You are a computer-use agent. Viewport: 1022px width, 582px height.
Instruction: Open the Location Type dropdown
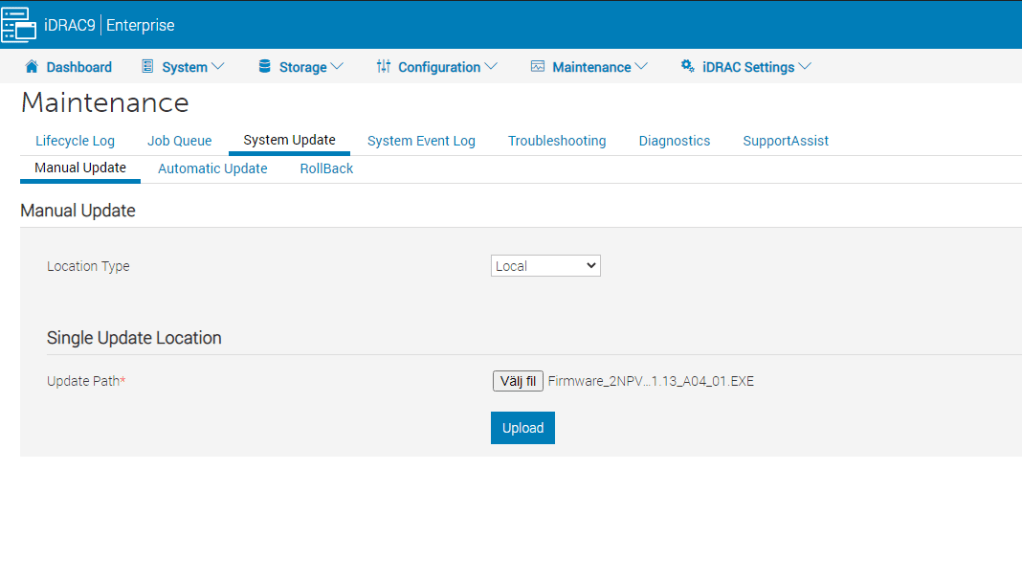tap(545, 266)
